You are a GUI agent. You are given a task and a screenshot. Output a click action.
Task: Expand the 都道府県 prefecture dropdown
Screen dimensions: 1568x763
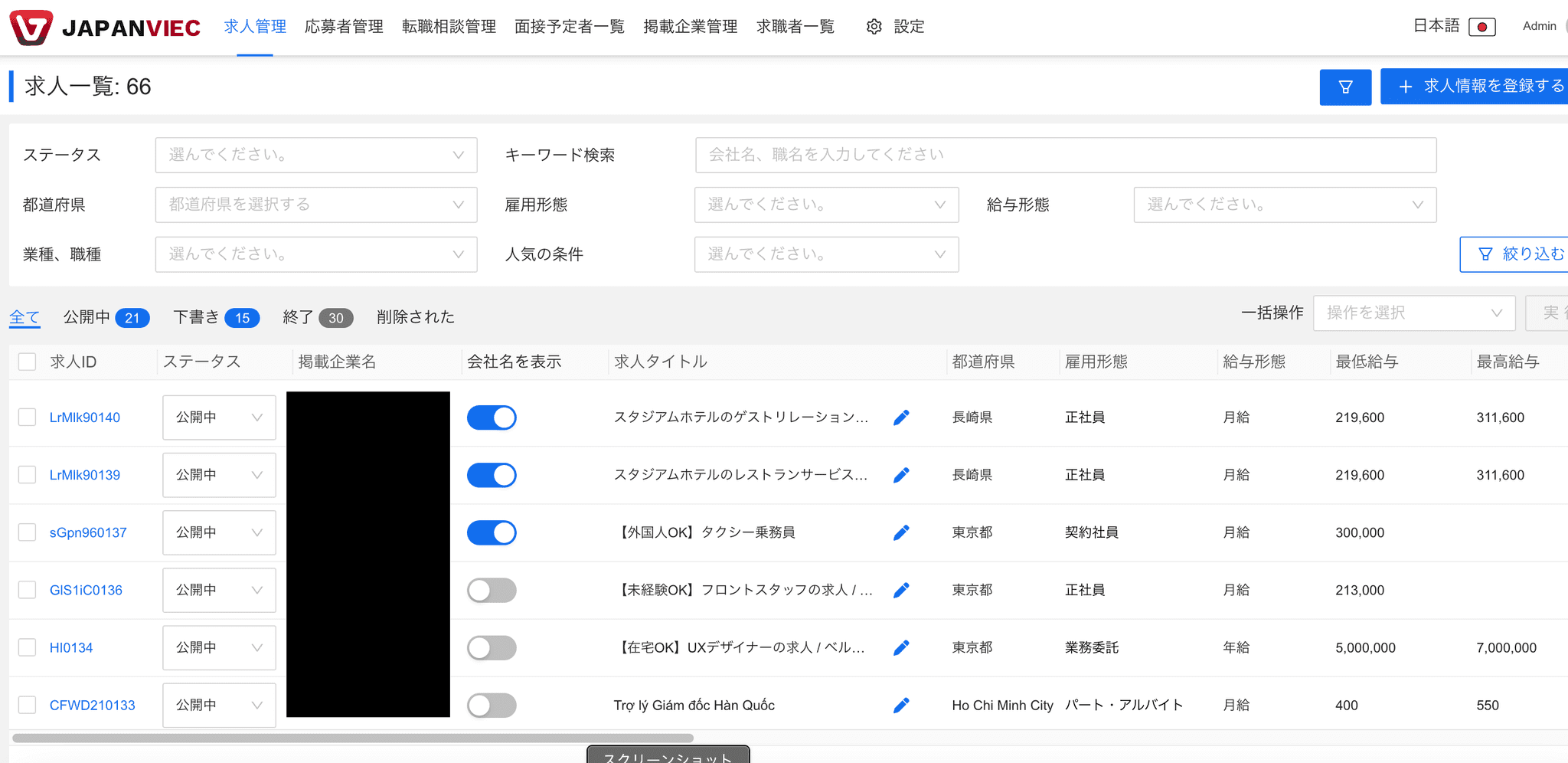click(x=315, y=205)
